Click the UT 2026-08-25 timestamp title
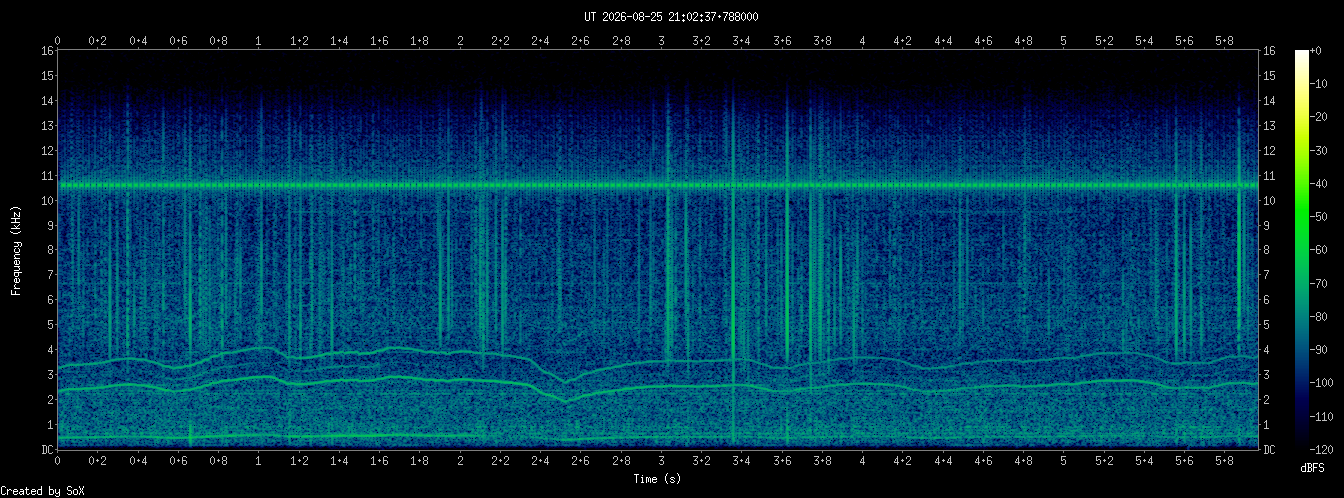 tap(671, 17)
